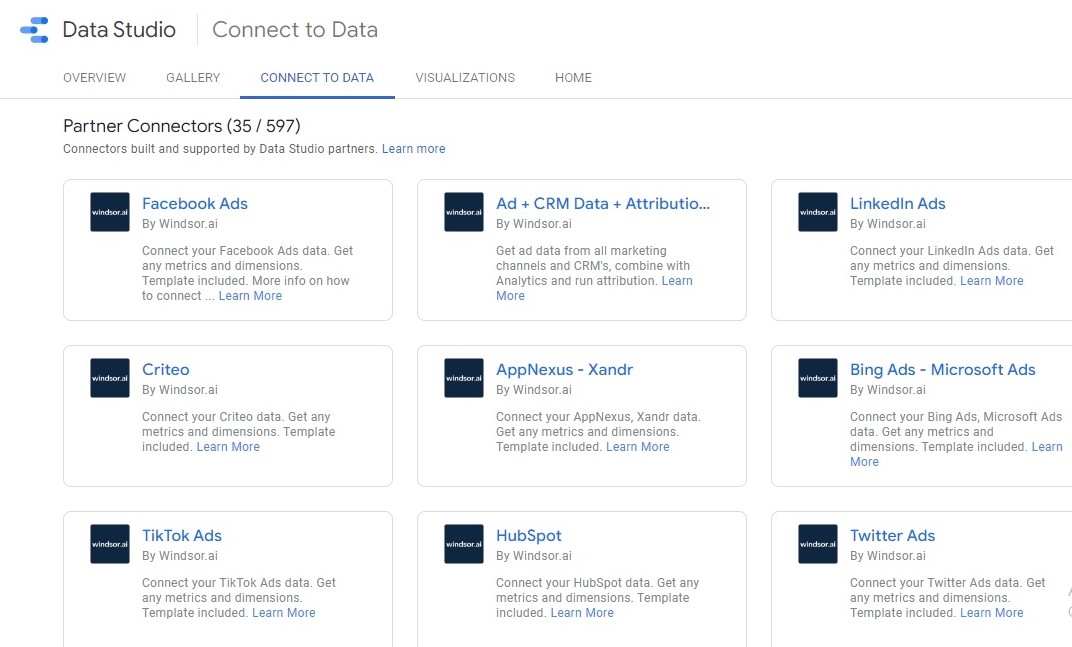Open the Overview tab
The image size is (1072, 647).
click(x=94, y=78)
